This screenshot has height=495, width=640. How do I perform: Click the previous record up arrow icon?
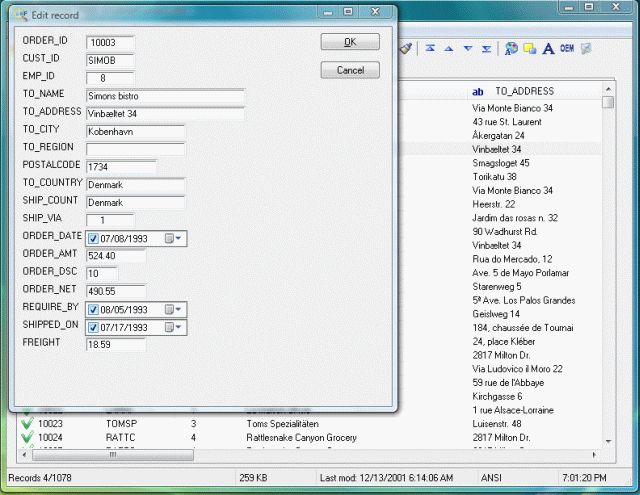(449, 48)
